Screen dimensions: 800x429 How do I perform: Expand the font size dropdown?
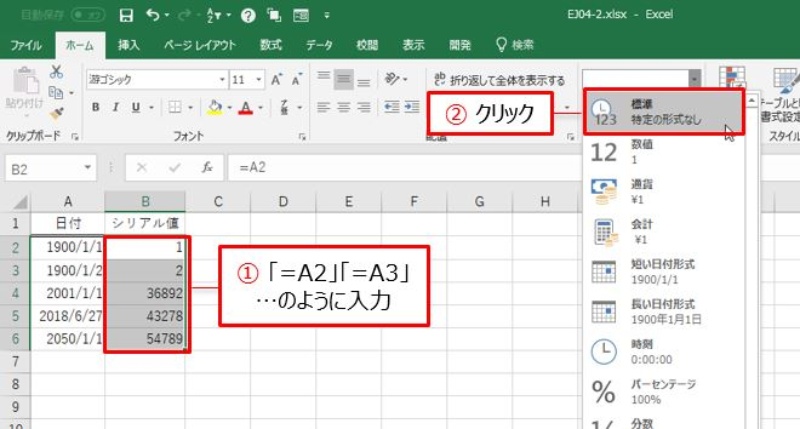pos(255,79)
